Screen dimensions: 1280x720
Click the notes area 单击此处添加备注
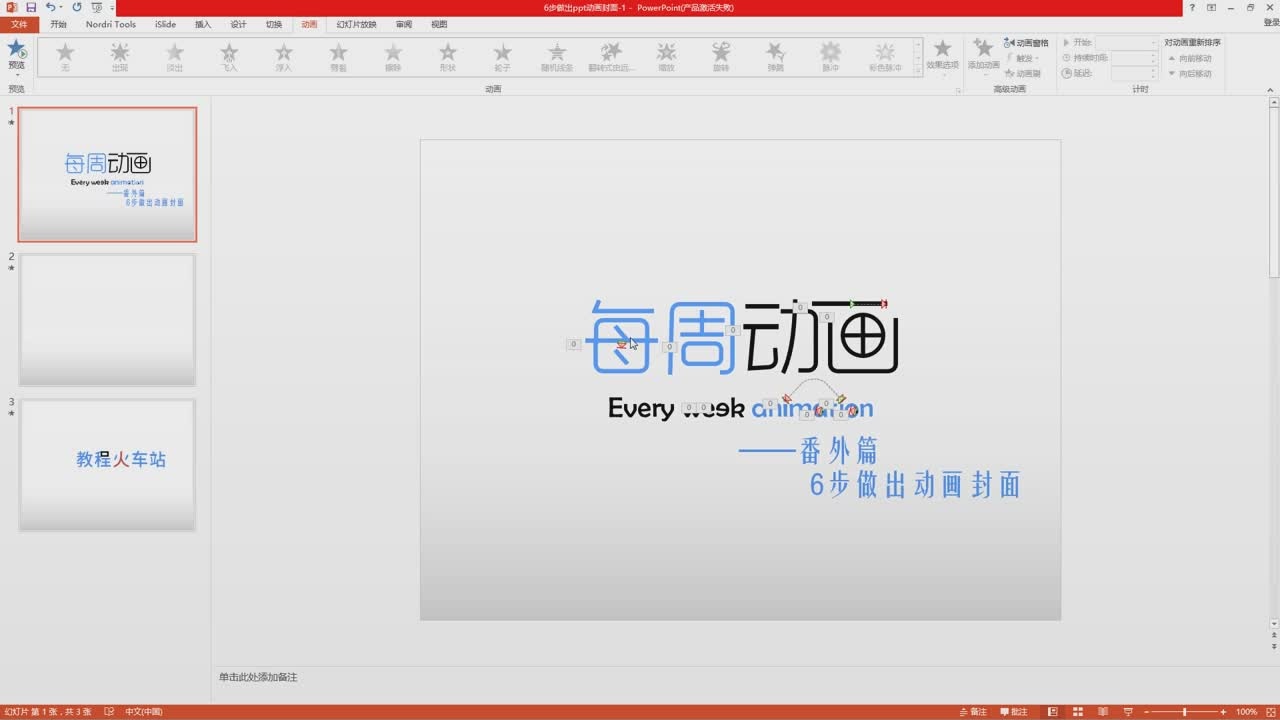click(258, 677)
